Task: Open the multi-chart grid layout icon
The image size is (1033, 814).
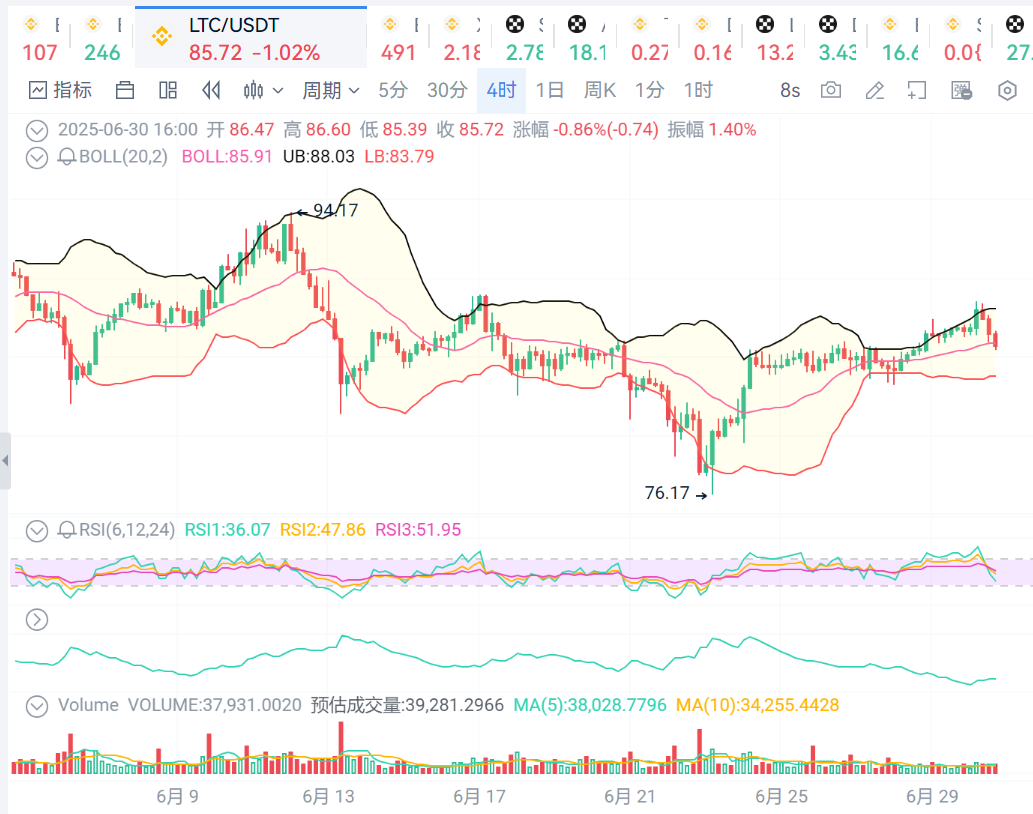Action: [x=168, y=90]
